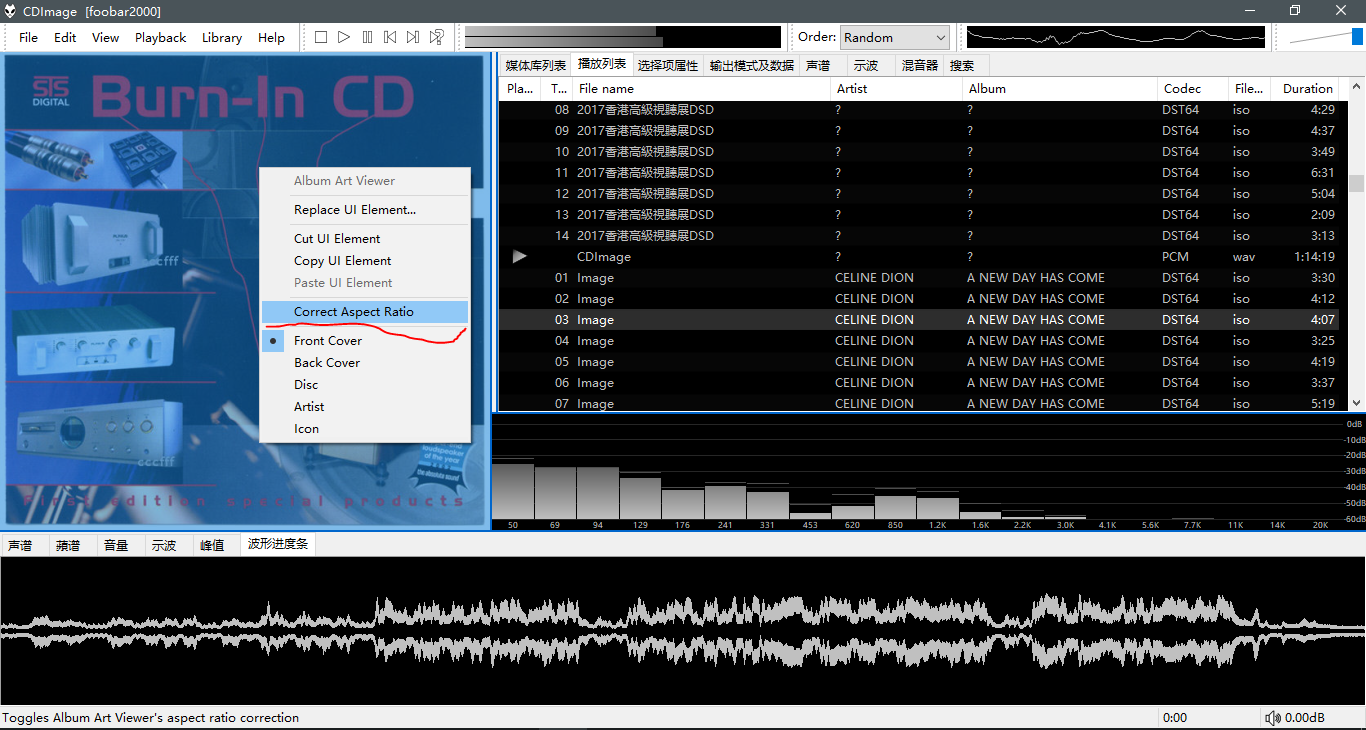Click the Artist column header
Viewport: 1366px width, 730px height.
pyautogui.click(x=851, y=88)
